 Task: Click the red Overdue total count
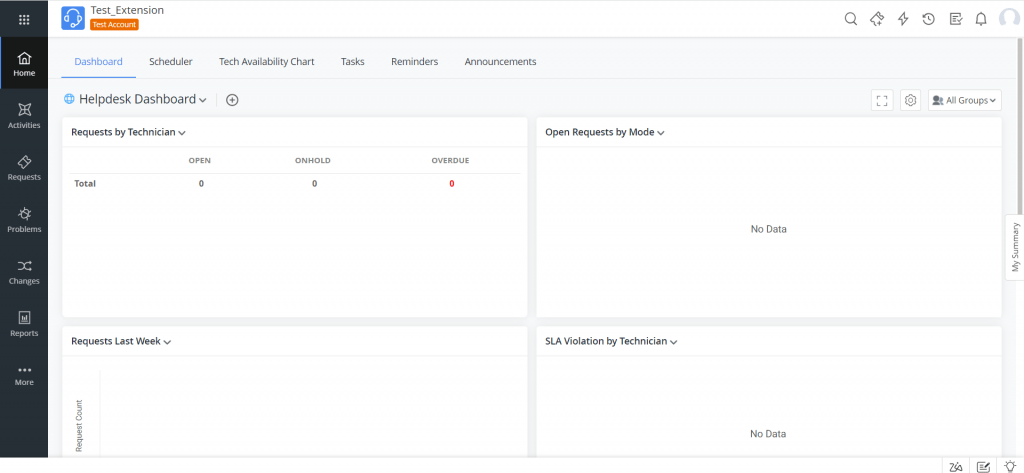[451, 184]
